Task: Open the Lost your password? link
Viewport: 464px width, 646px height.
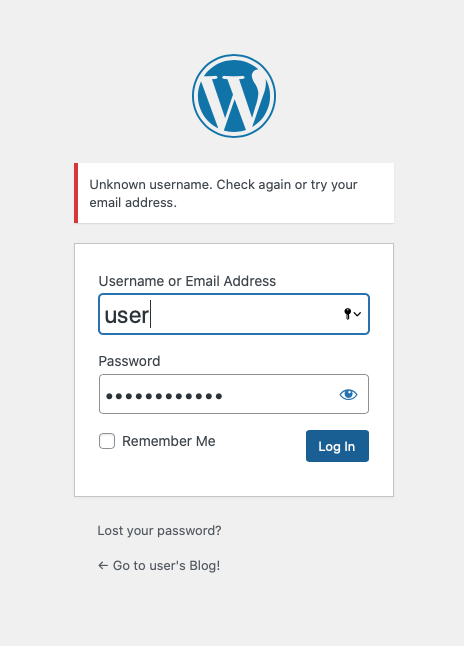Action: click(x=159, y=530)
